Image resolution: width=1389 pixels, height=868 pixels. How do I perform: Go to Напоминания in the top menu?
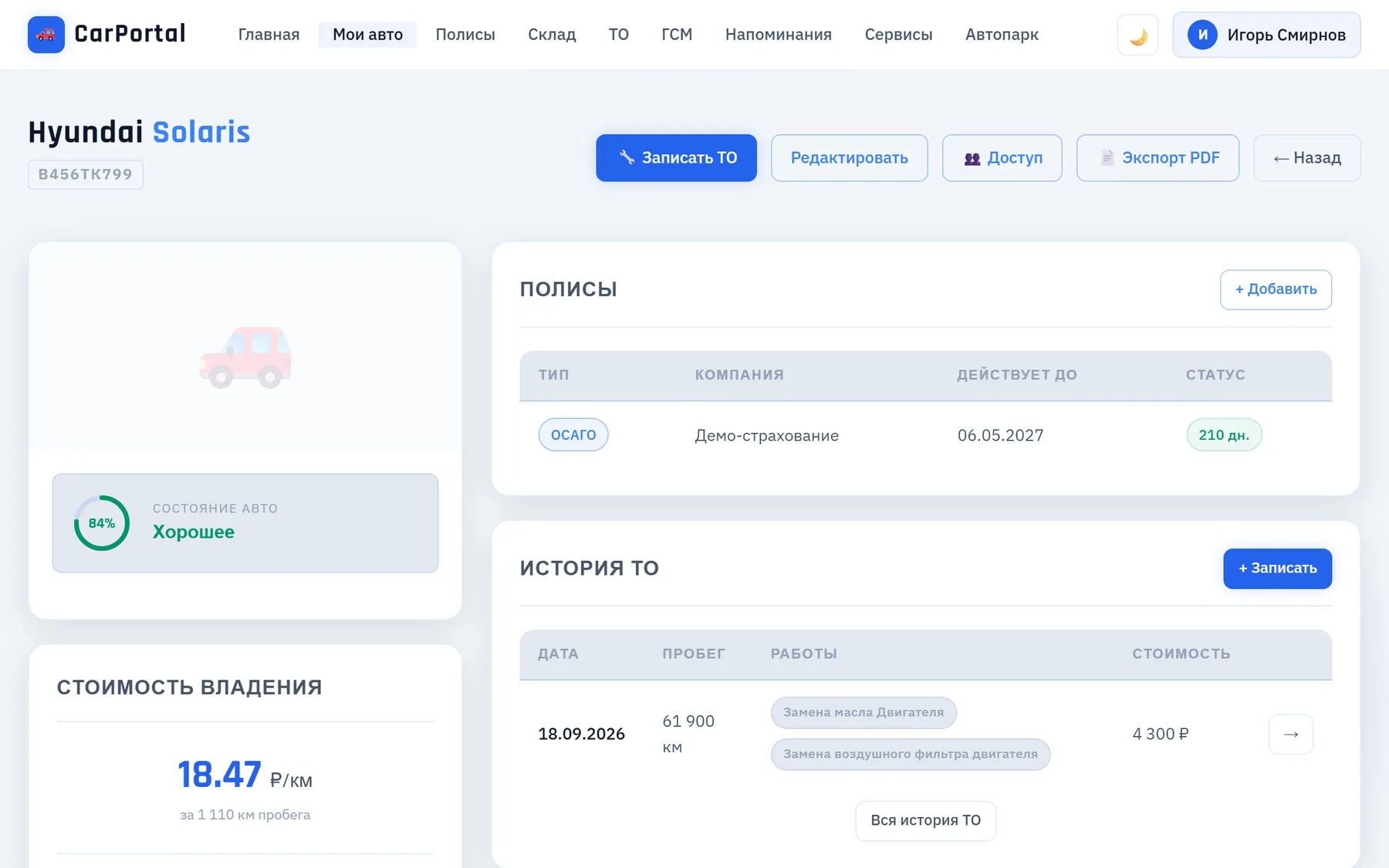pos(778,35)
